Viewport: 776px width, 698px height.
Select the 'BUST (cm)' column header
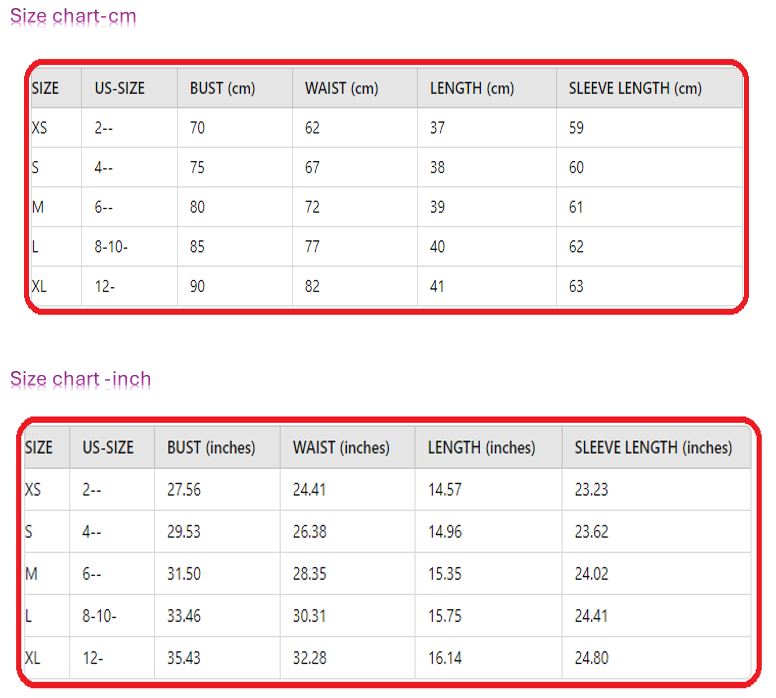(222, 88)
